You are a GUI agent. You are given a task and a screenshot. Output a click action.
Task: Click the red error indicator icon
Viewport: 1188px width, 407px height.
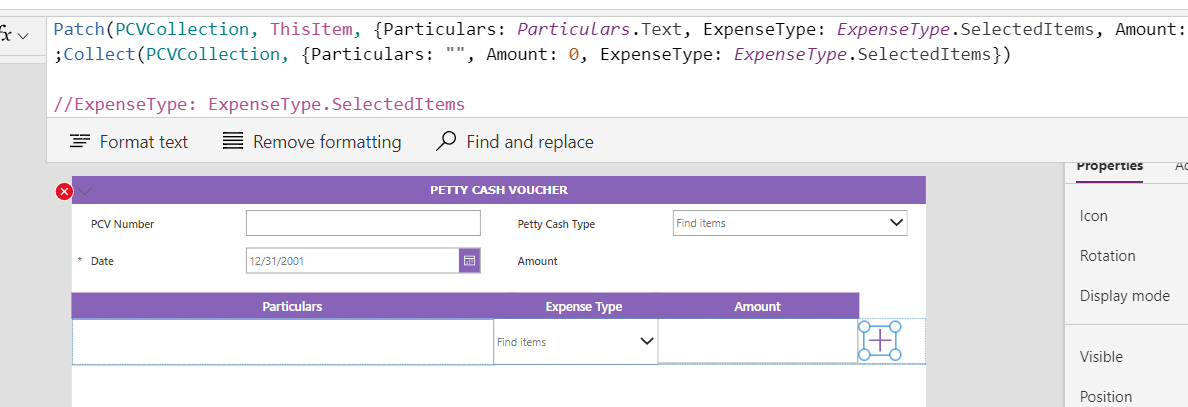point(65,191)
